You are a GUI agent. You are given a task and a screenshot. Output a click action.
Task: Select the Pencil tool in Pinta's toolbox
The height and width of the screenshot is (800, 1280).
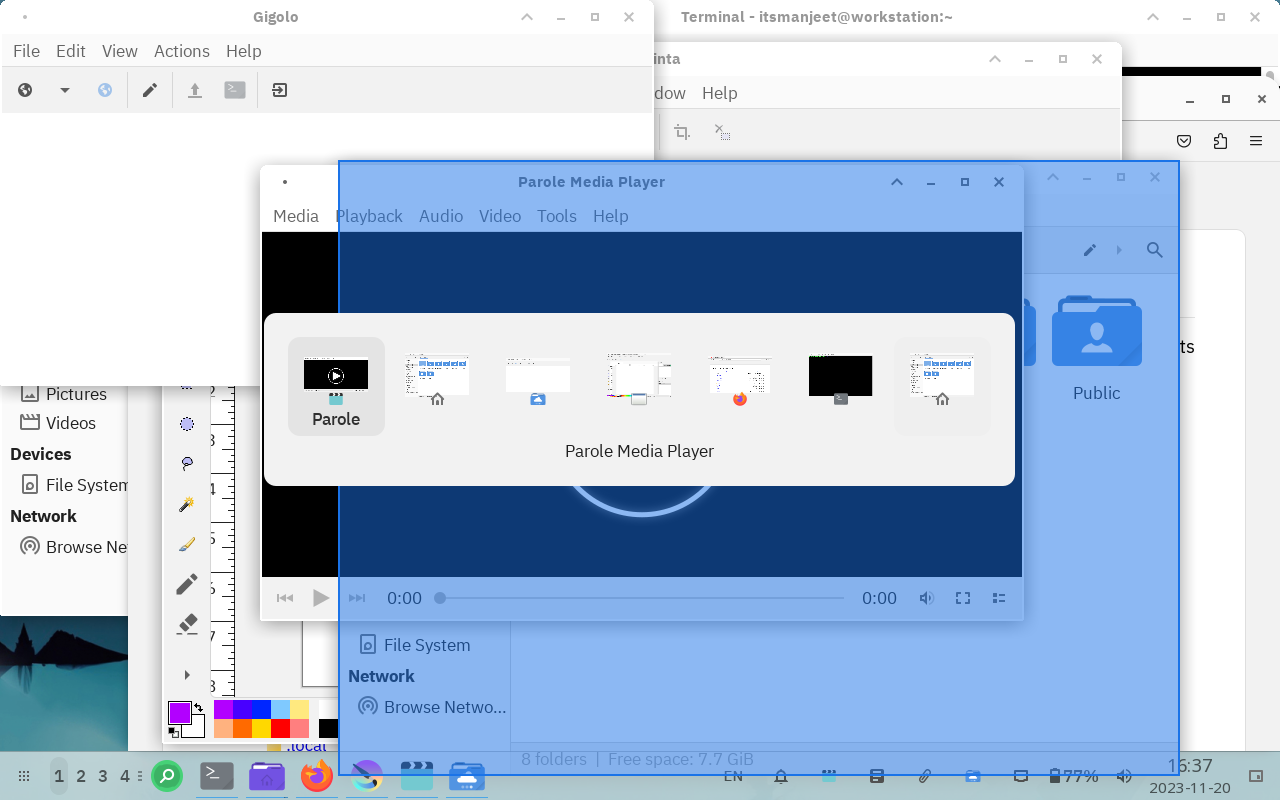[x=186, y=583]
